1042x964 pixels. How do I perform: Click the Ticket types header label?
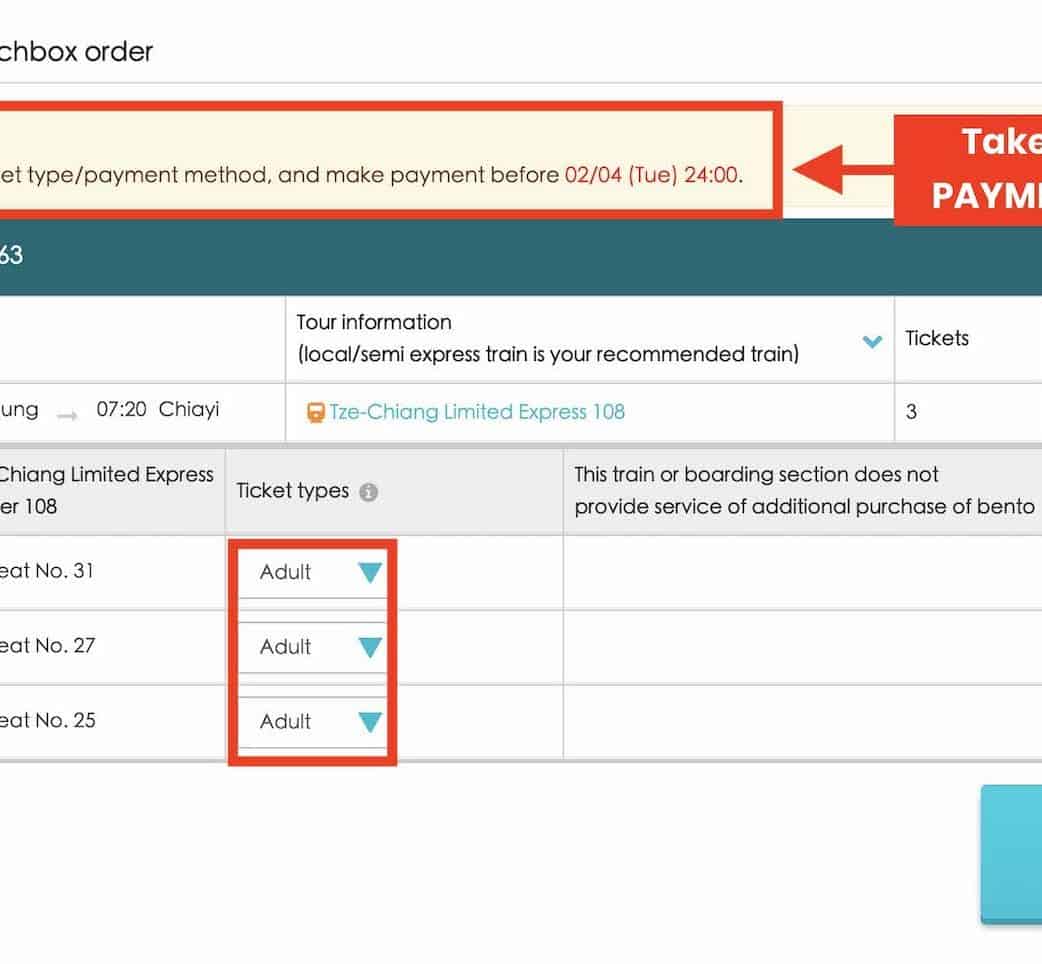pyautogui.click(x=292, y=491)
